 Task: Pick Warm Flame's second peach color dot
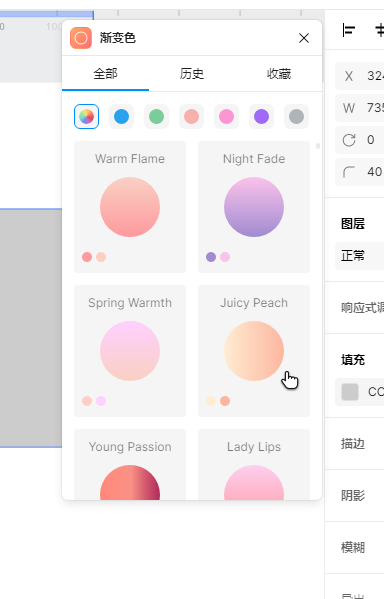(101, 257)
